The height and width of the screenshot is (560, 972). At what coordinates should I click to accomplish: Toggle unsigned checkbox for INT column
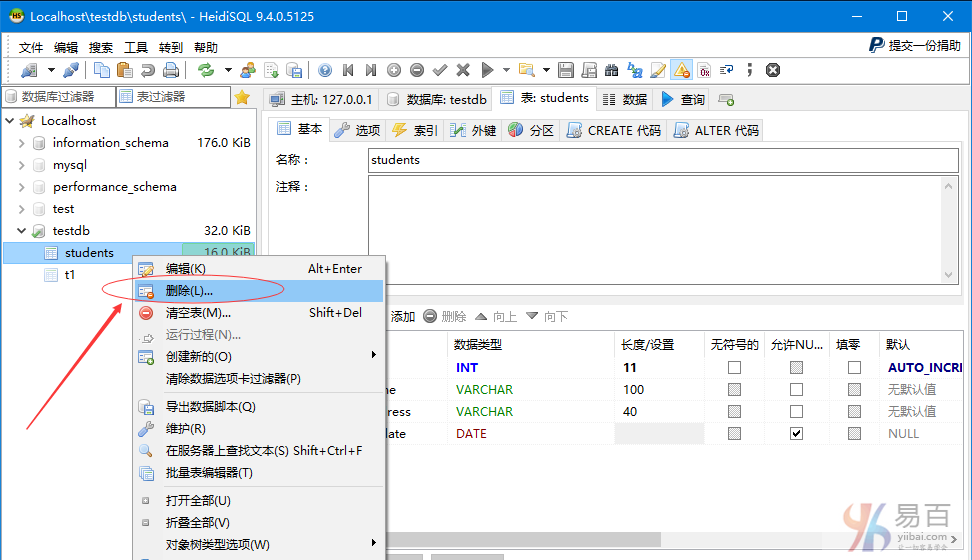point(735,368)
